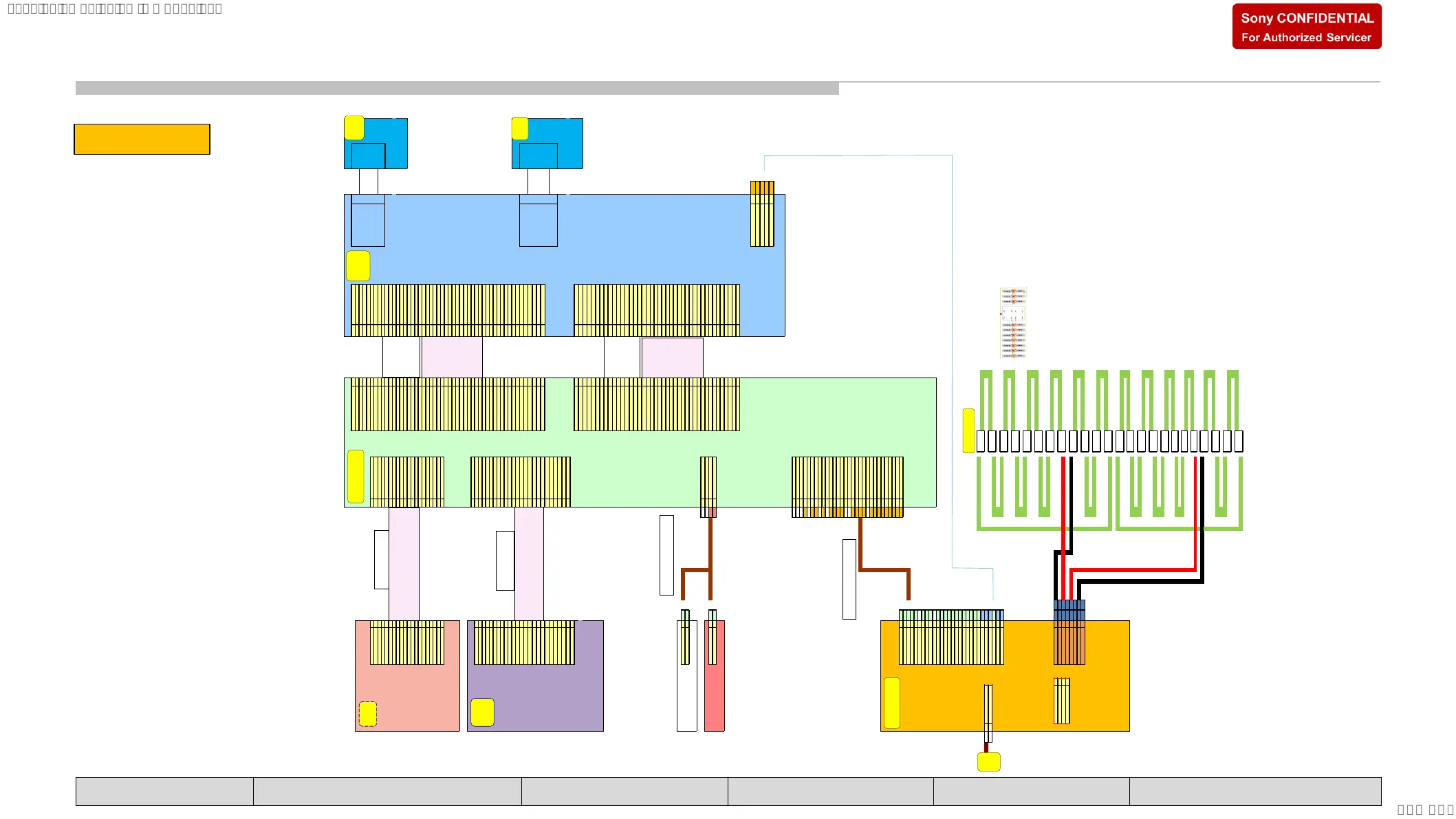Click the red Sony CONFIDENTIAL badge

pyautogui.click(x=1306, y=27)
